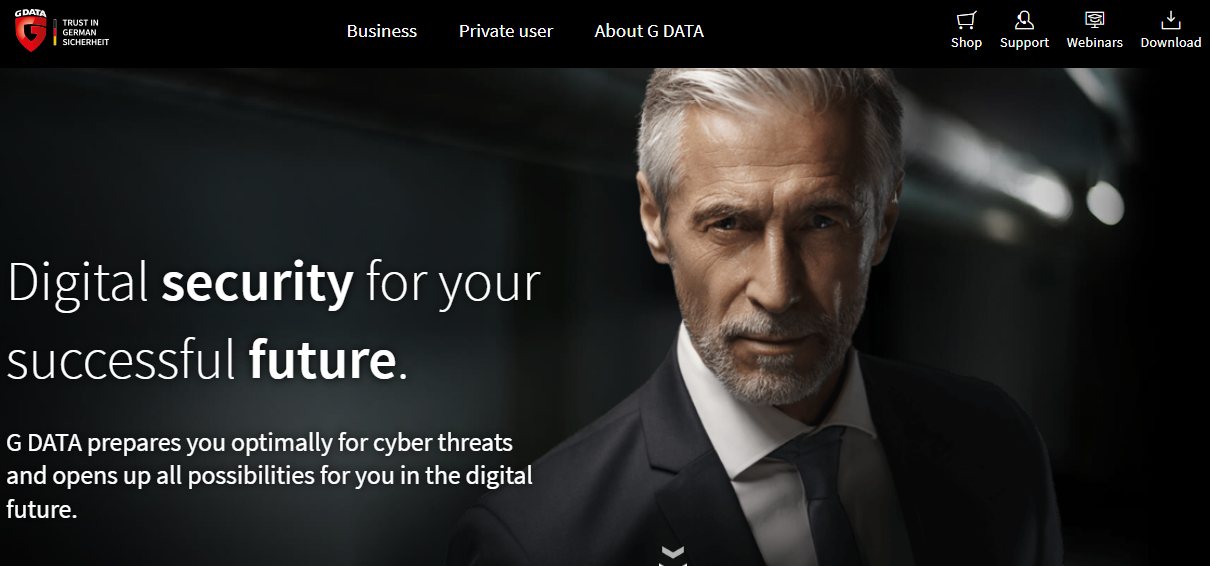The image size is (1210, 566).
Task: Go to the Webinars text link
Action: click(x=1094, y=43)
